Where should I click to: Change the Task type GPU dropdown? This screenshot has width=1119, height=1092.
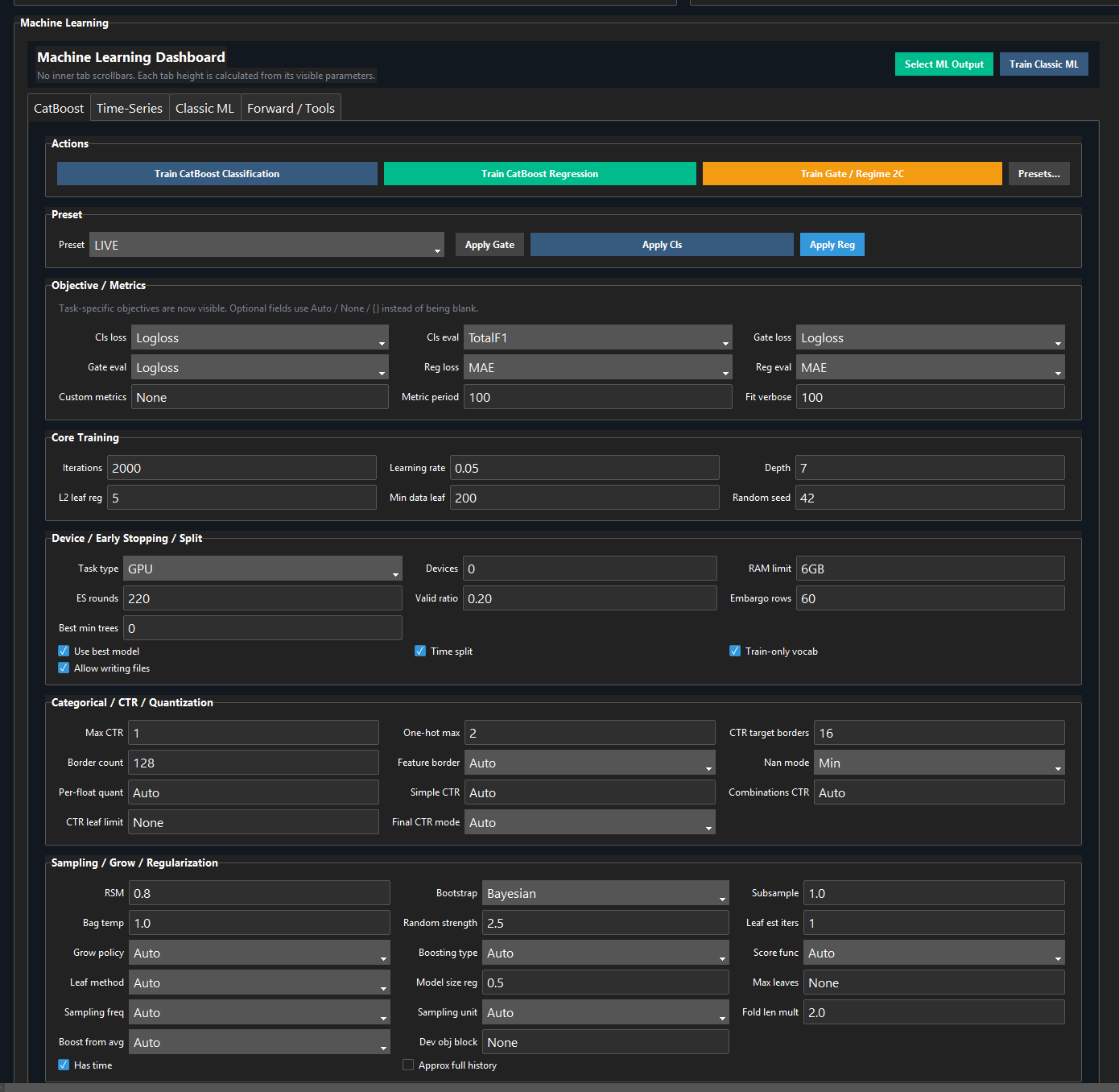point(262,569)
